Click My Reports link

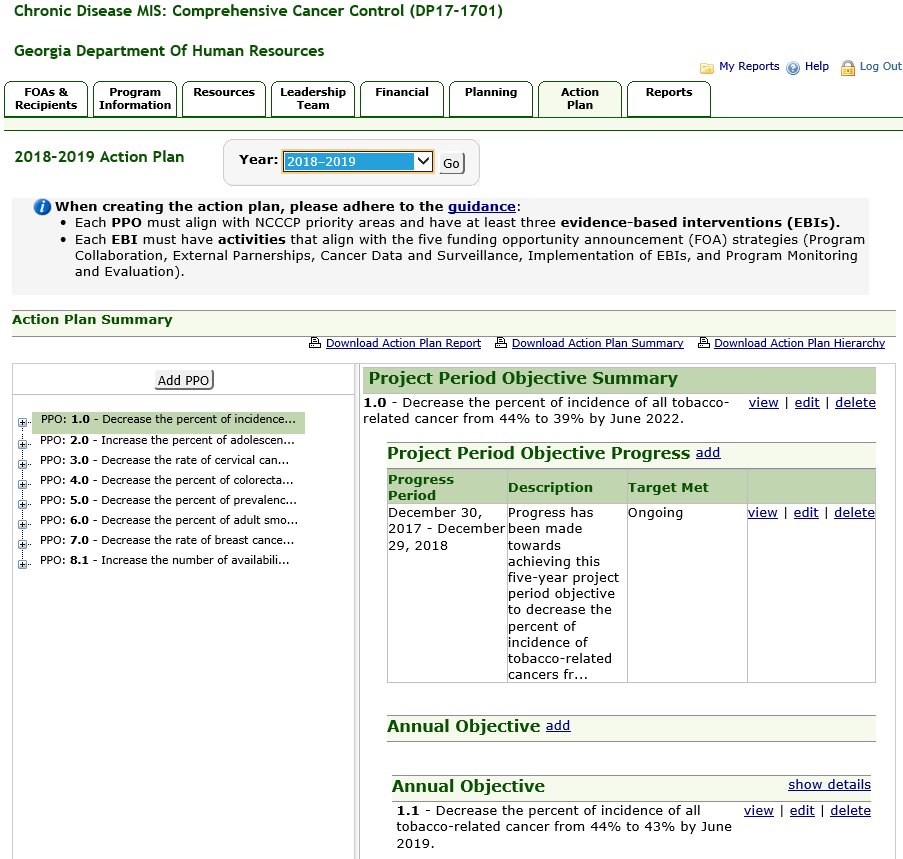pos(749,66)
